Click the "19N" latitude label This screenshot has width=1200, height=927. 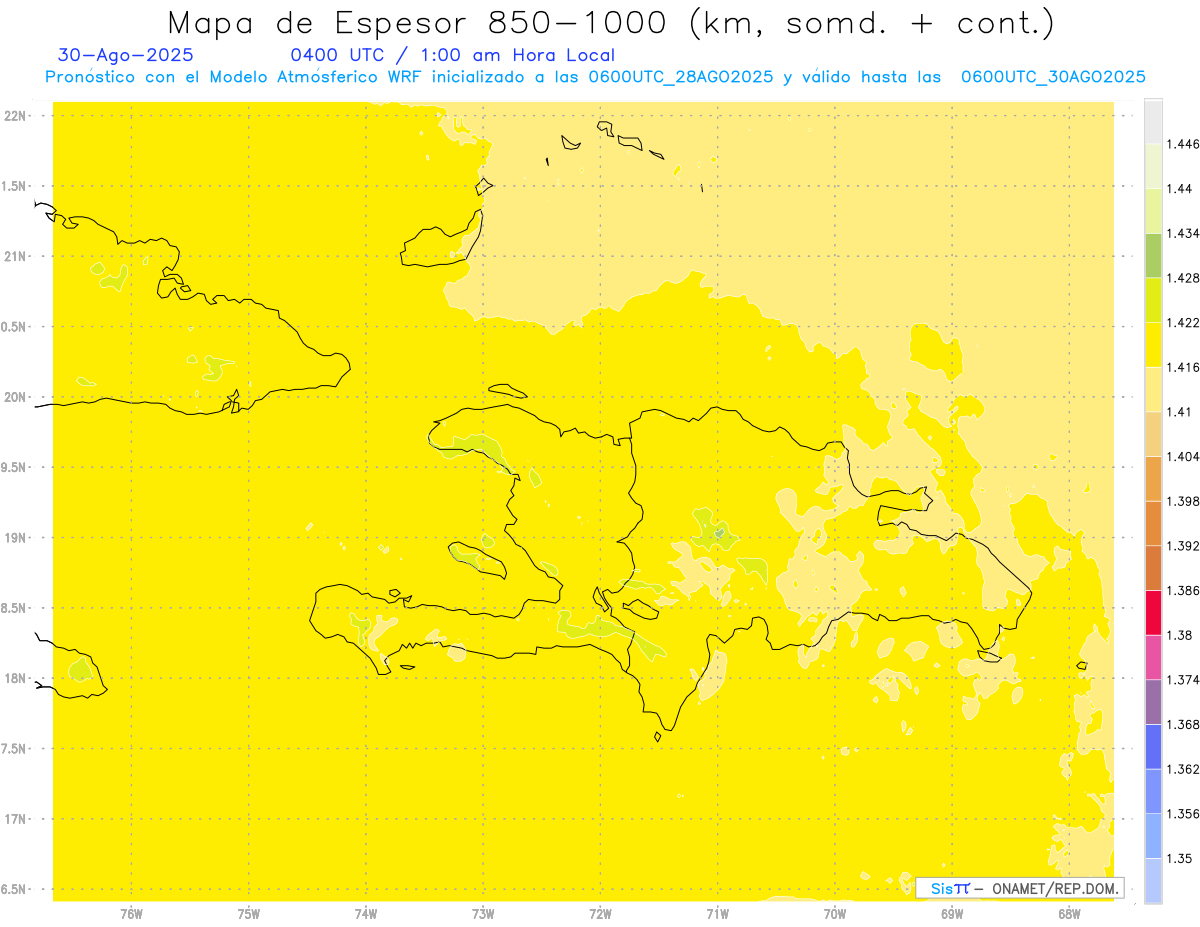pos(17,538)
